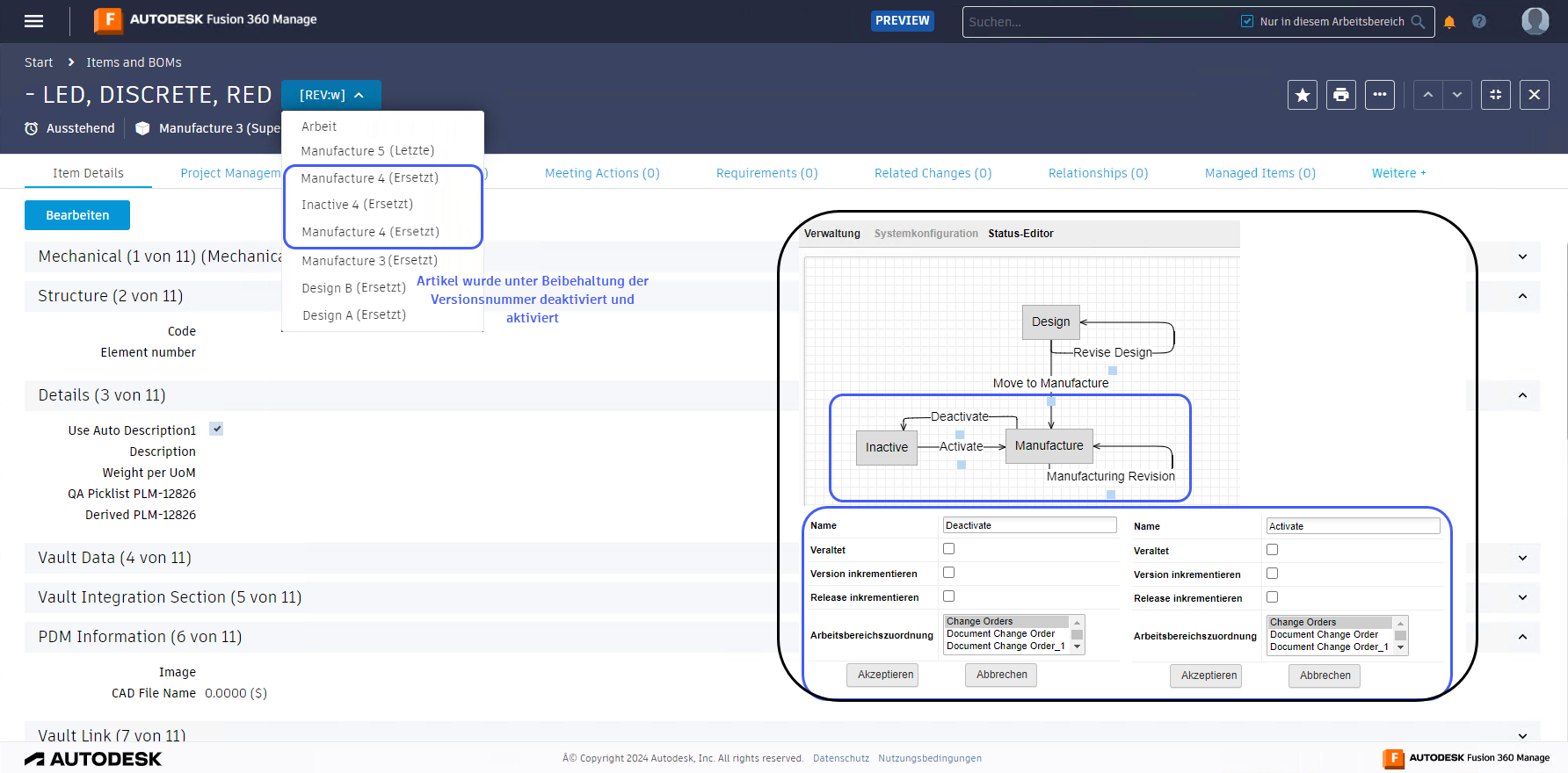Switch to the Item Details tab
This screenshot has width=1568, height=773.
tap(88, 173)
